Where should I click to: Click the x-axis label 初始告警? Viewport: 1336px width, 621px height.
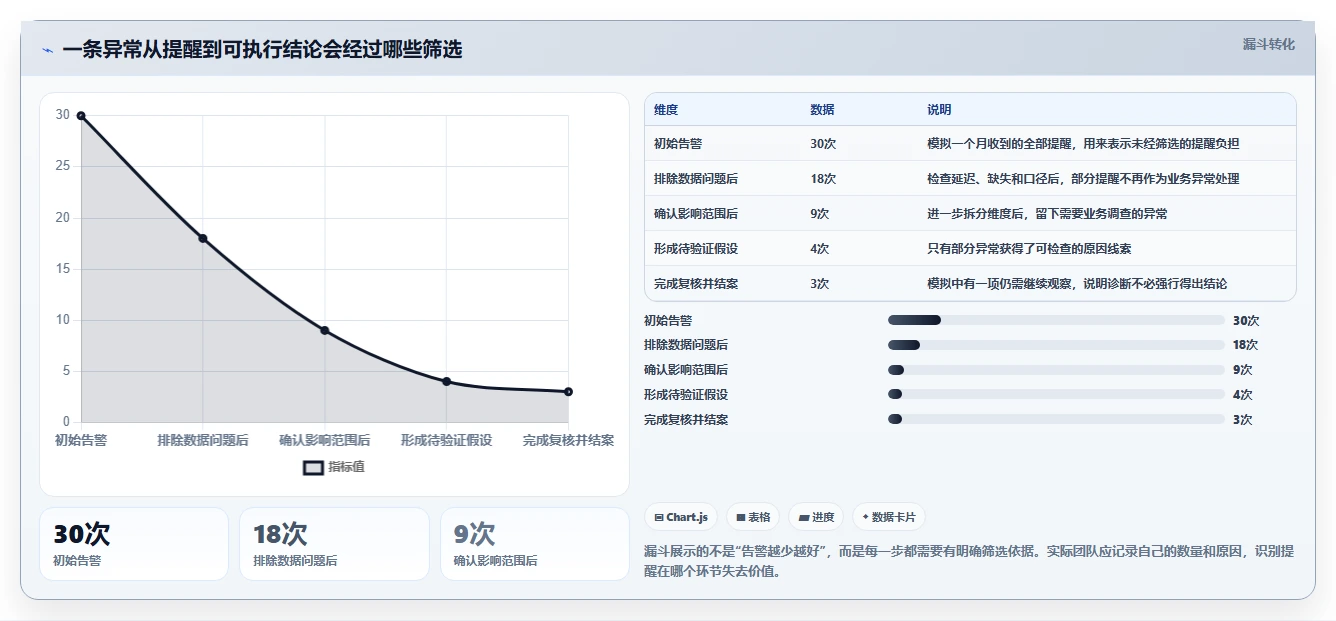point(81,440)
